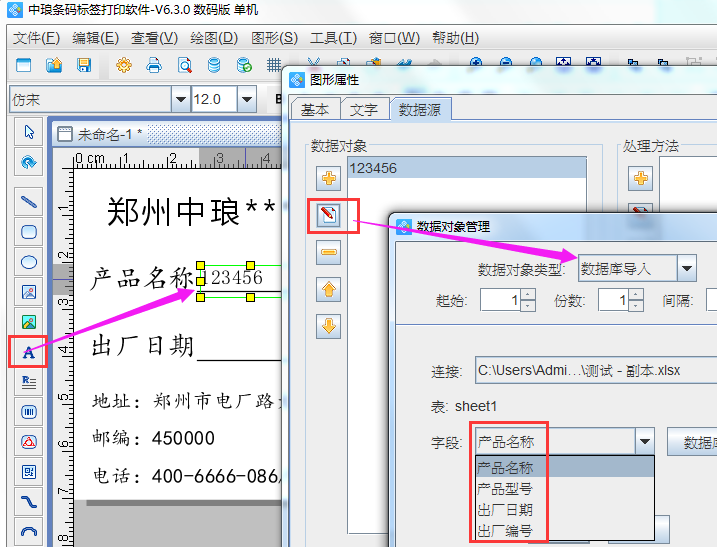This screenshot has width=717, height=547.
Task: Choose 出厂日期 from the field list
Action: click(x=505, y=510)
